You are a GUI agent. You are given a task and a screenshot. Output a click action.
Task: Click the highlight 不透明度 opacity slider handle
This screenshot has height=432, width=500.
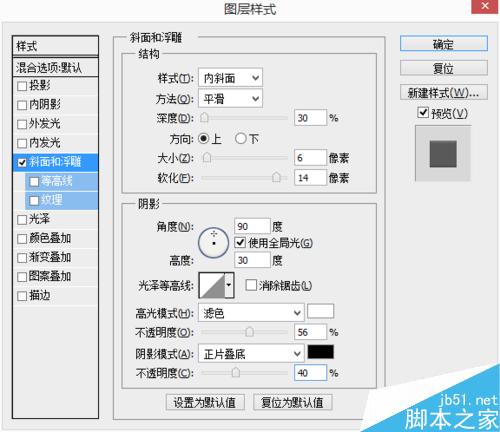point(249,332)
